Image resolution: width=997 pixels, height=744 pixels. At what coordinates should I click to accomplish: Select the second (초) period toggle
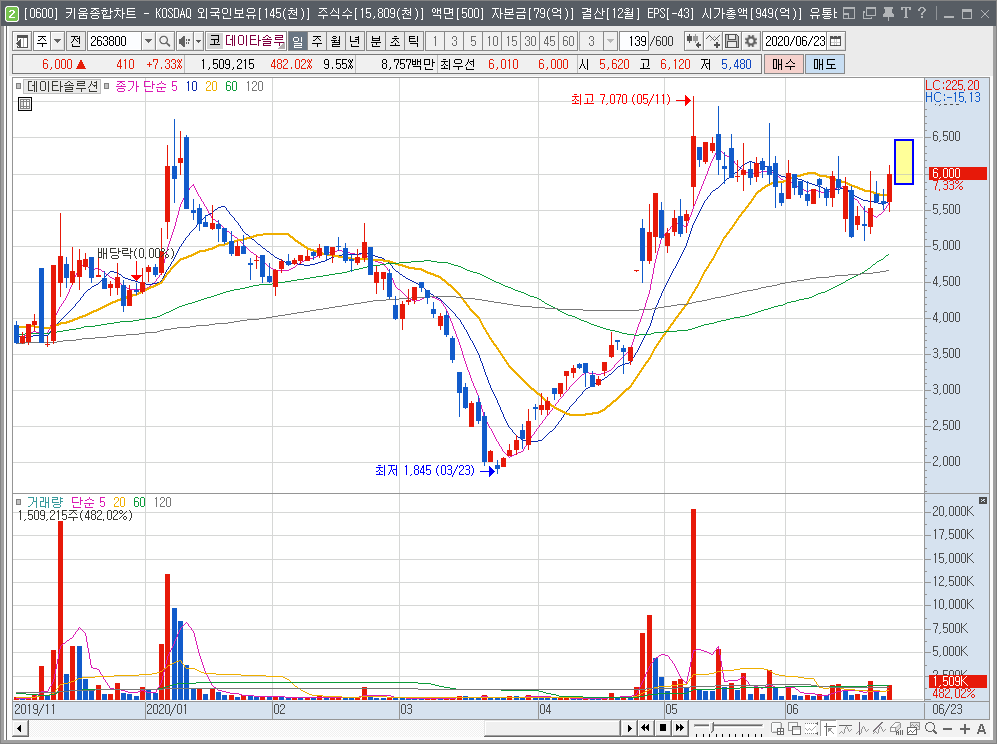click(395, 41)
